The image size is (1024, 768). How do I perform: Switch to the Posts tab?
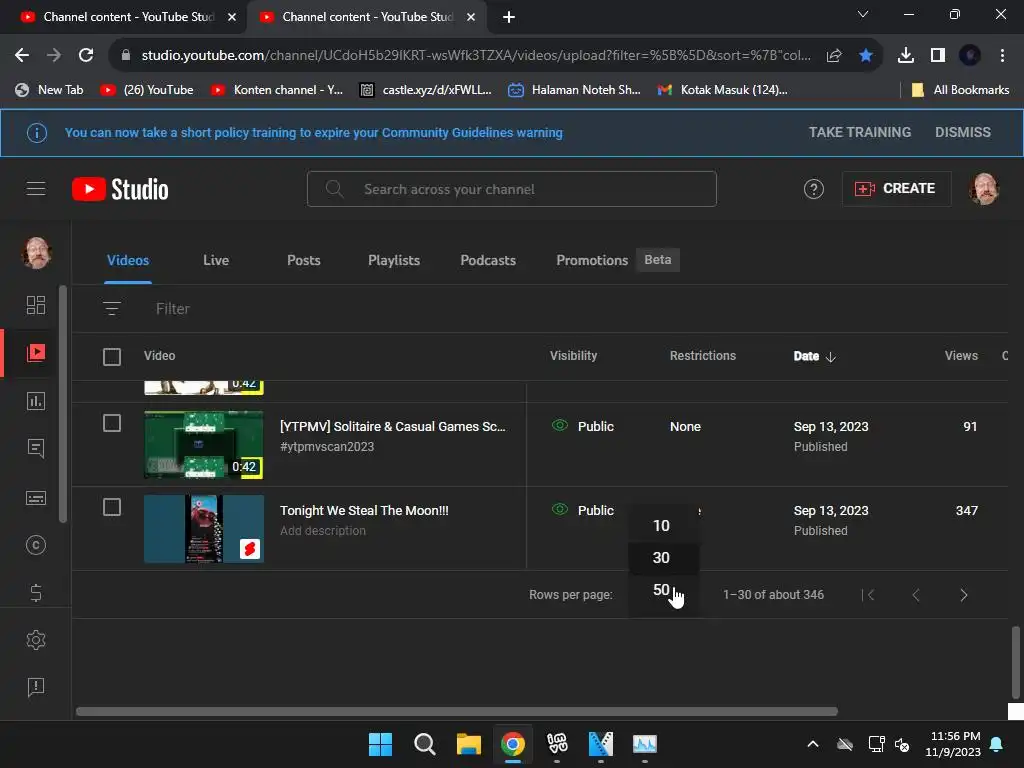(x=304, y=260)
